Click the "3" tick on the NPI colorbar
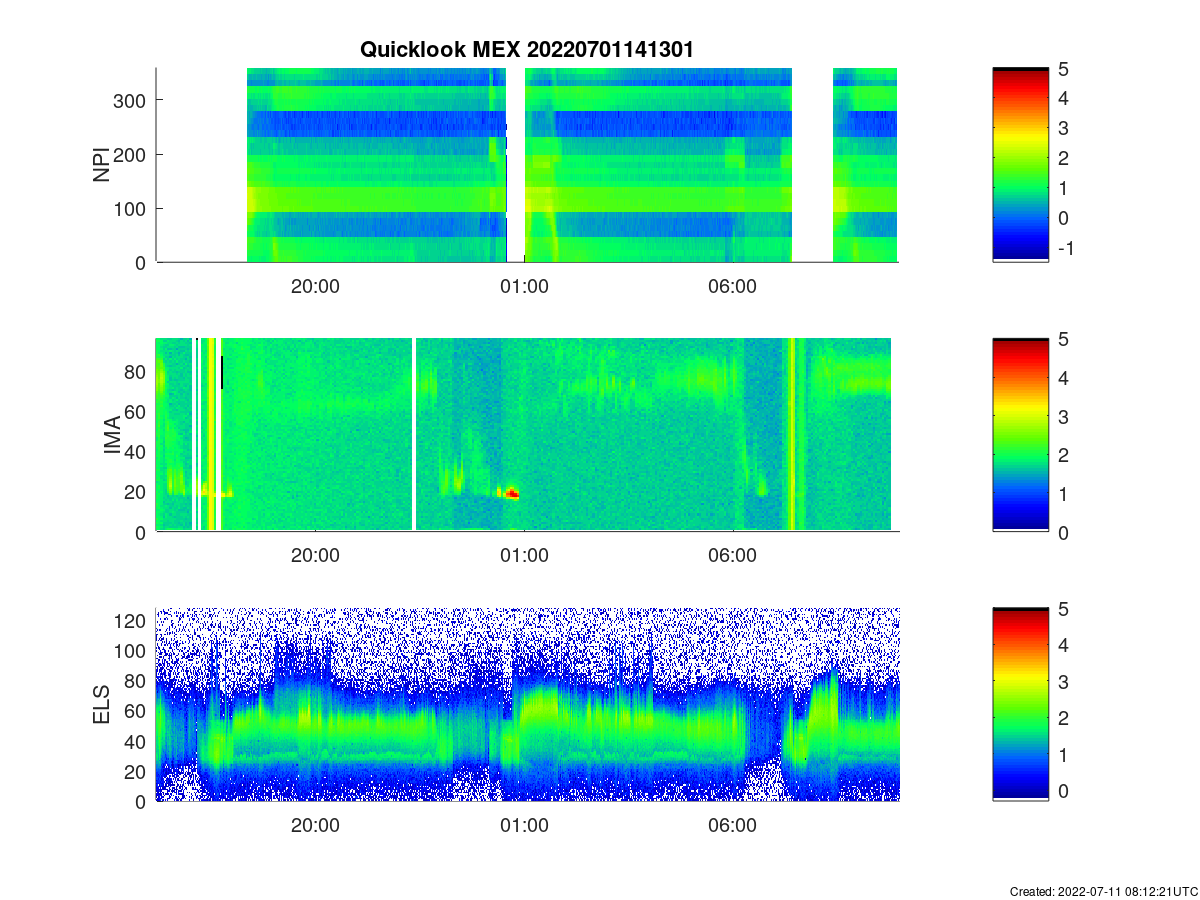Image resolution: width=1200 pixels, height=900 pixels. tap(1064, 128)
